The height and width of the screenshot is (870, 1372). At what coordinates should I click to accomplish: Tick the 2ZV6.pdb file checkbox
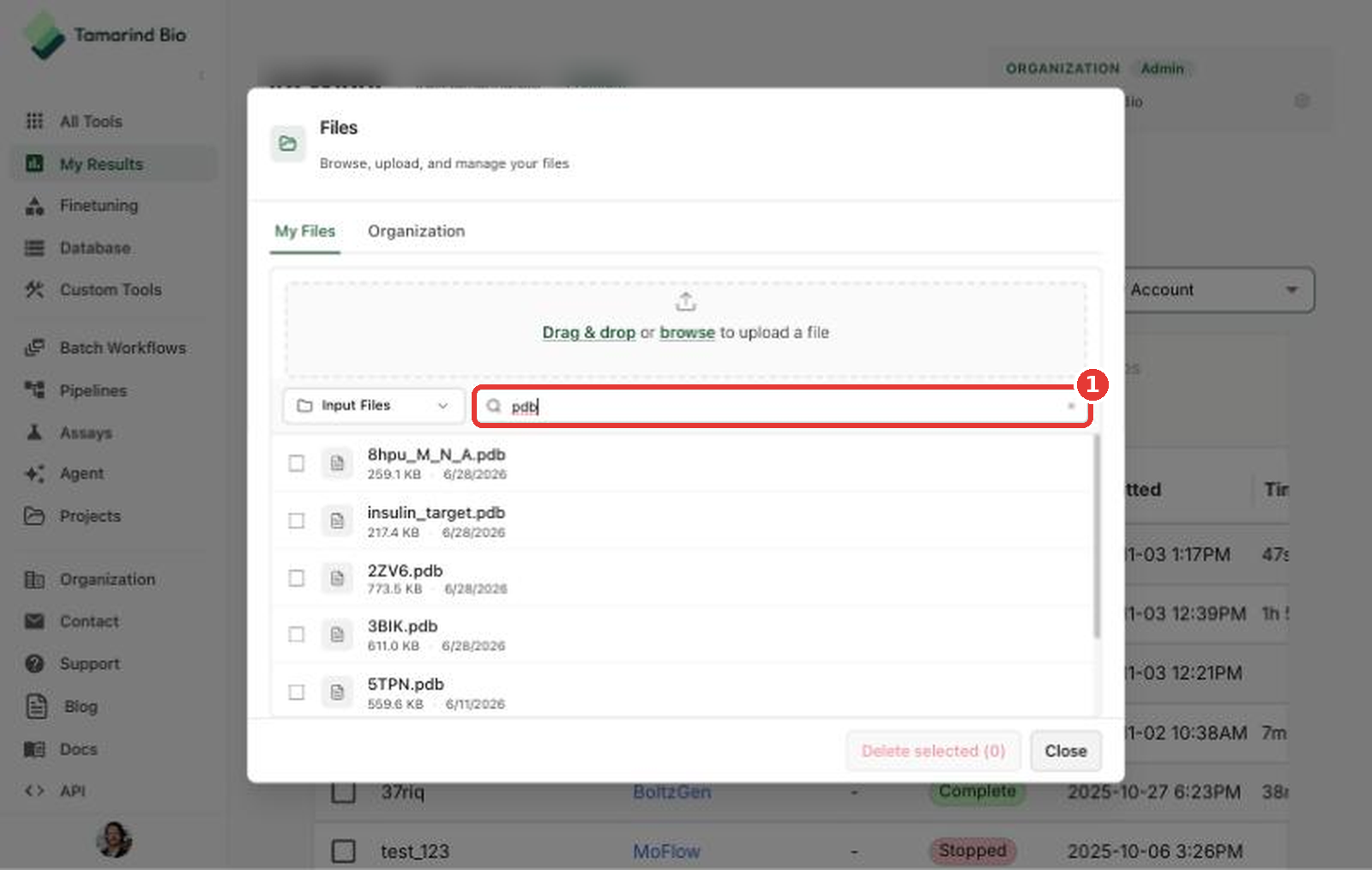pos(296,578)
